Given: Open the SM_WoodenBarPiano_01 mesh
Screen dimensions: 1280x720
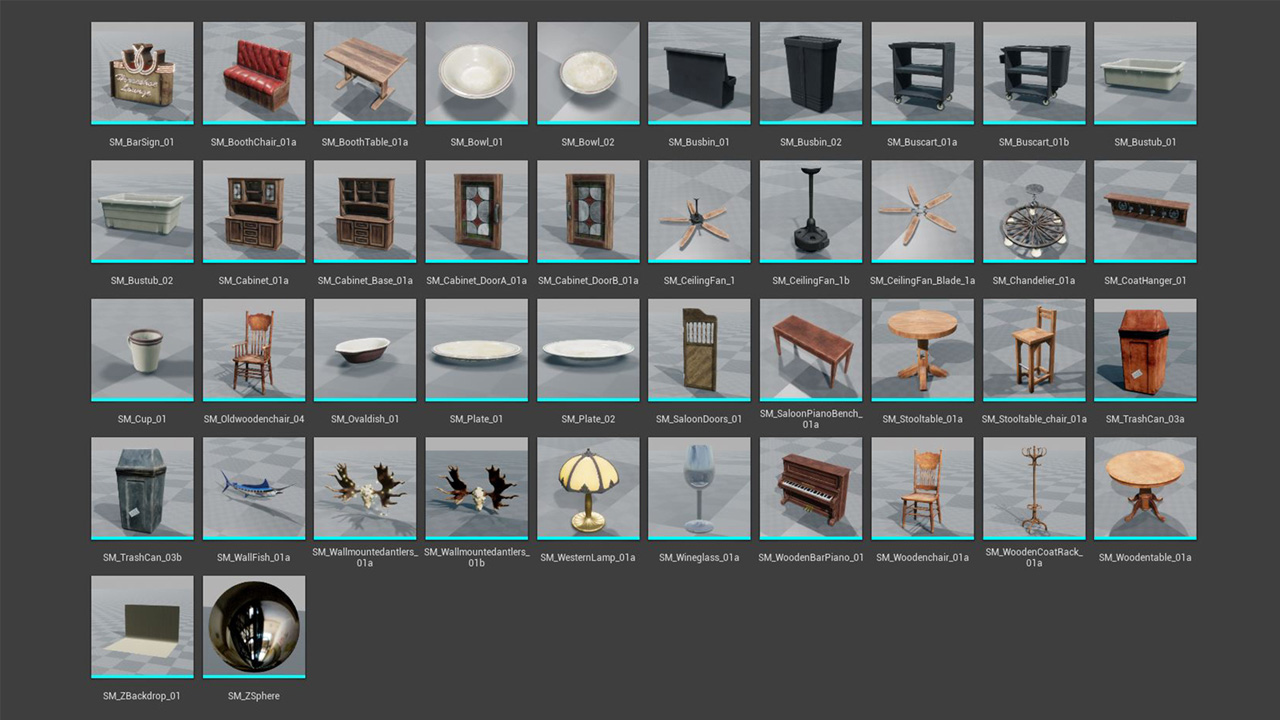Looking at the screenshot, I should (811, 488).
